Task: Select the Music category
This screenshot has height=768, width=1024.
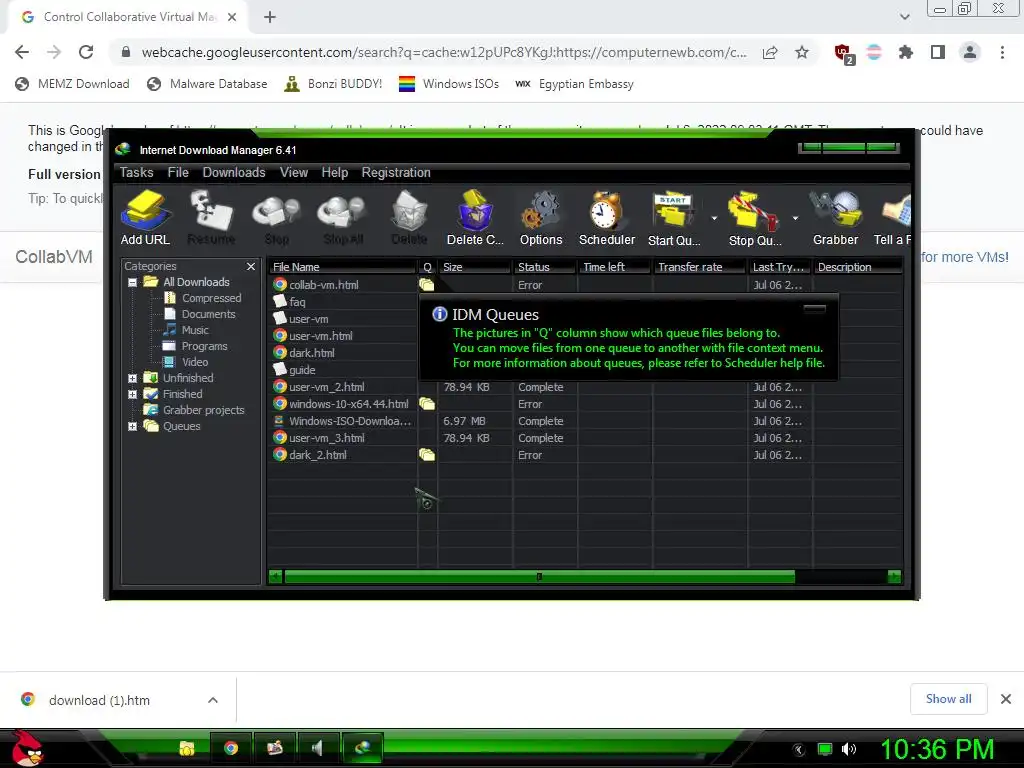Action: click(195, 330)
